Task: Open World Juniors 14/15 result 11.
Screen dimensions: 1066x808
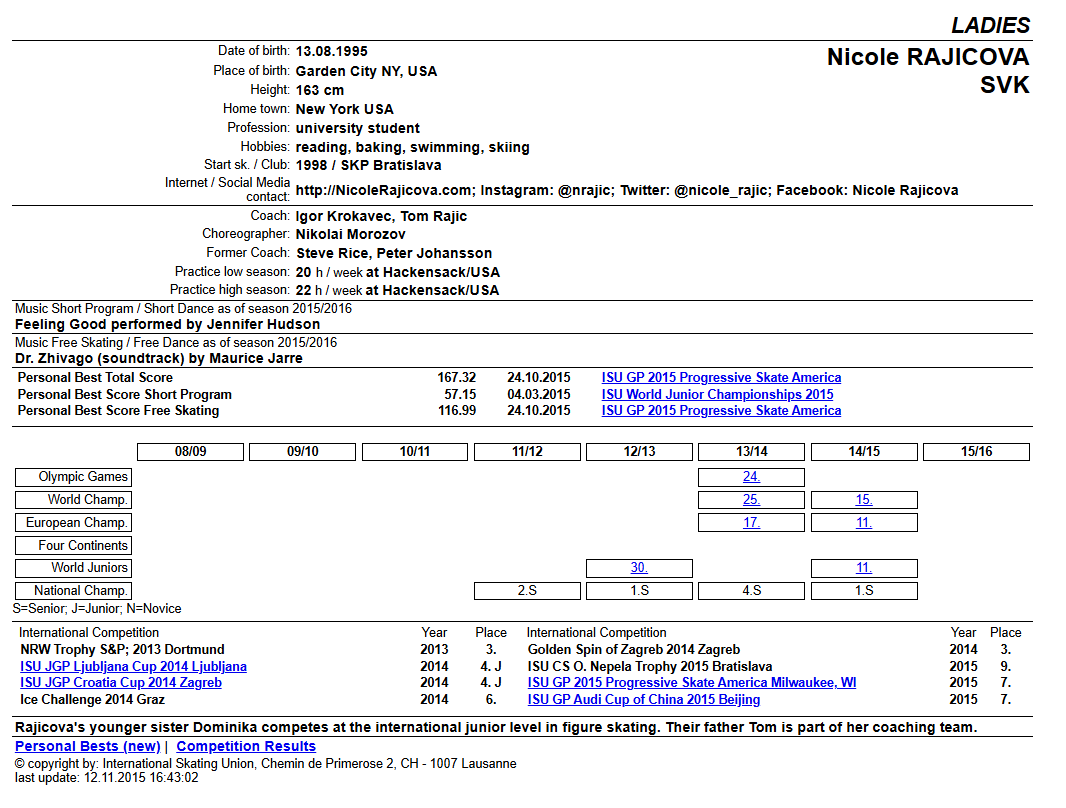Action: (863, 567)
